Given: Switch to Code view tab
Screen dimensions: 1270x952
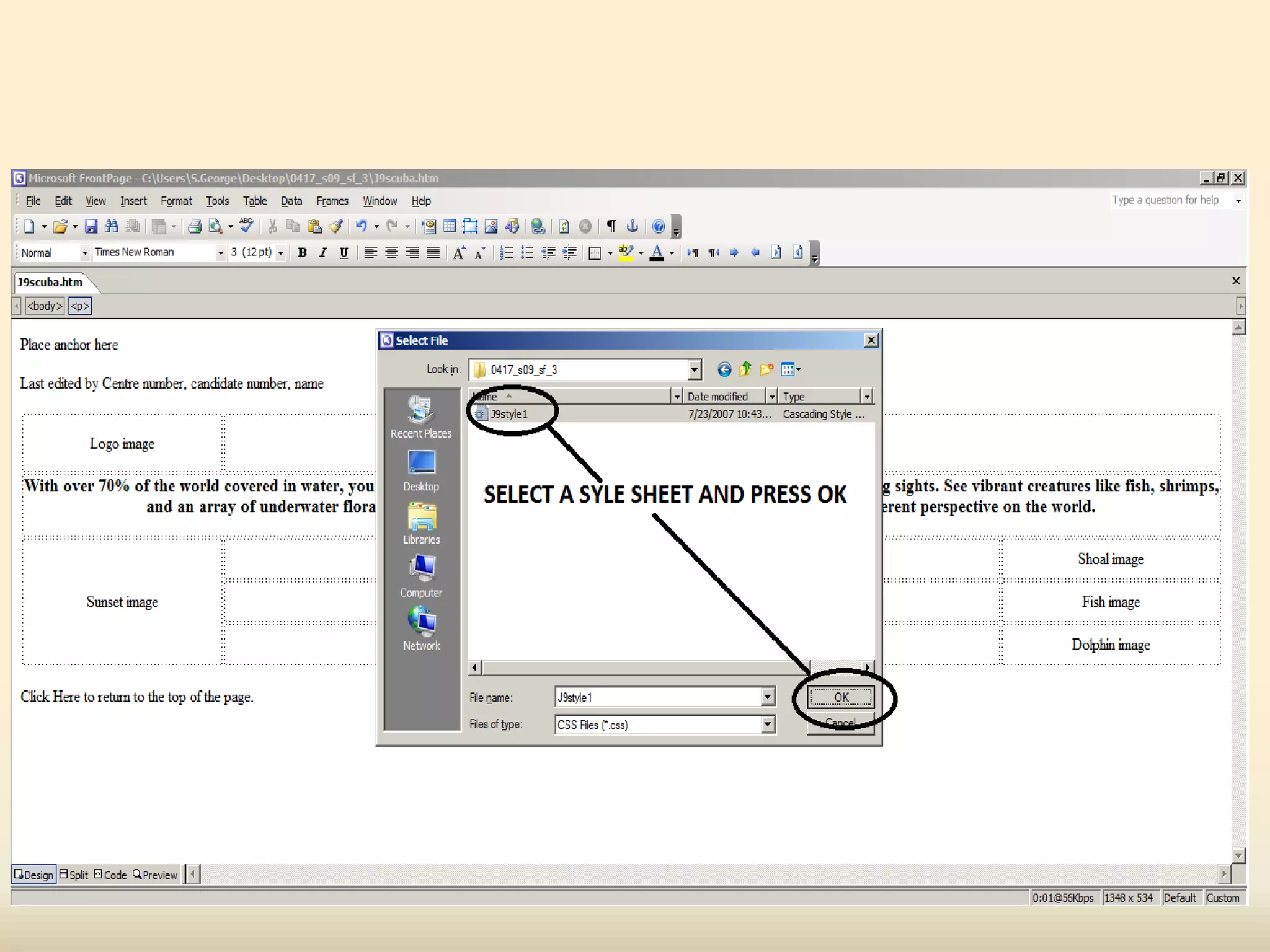Looking at the screenshot, I should coord(110,875).
